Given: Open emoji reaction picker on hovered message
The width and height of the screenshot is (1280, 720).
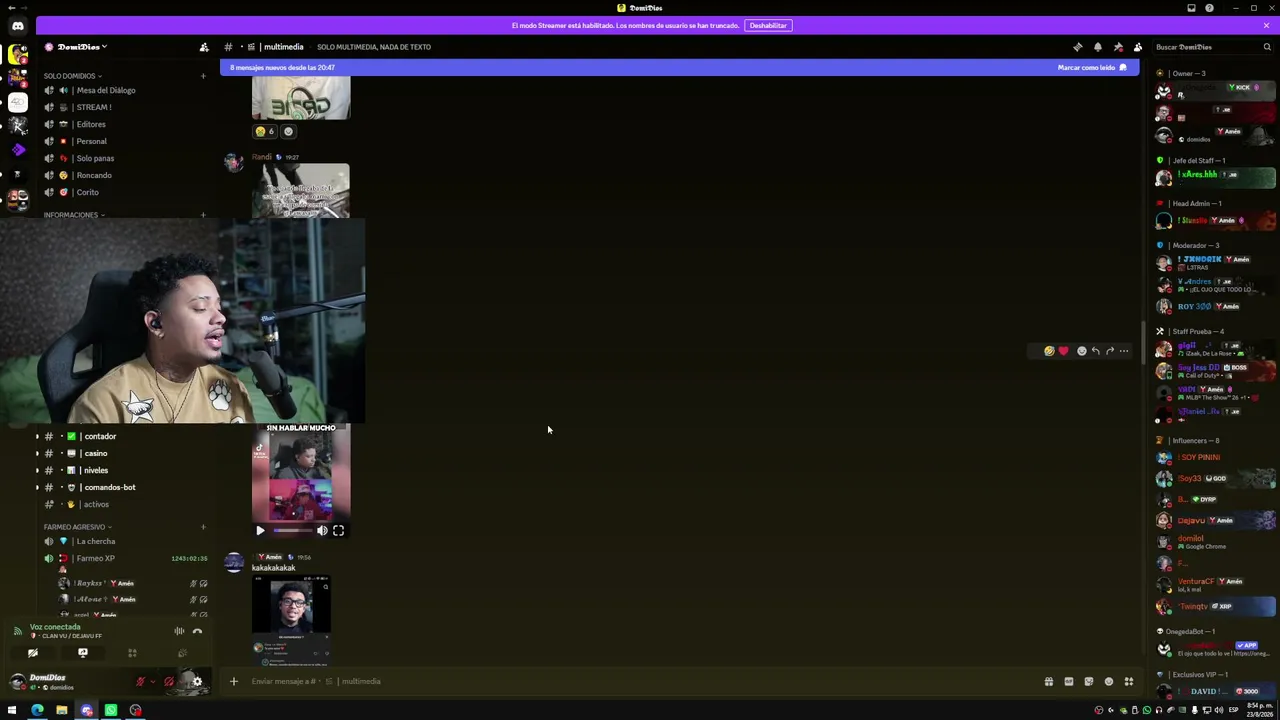Looking at the screenshot, I should pos(1081,351).
